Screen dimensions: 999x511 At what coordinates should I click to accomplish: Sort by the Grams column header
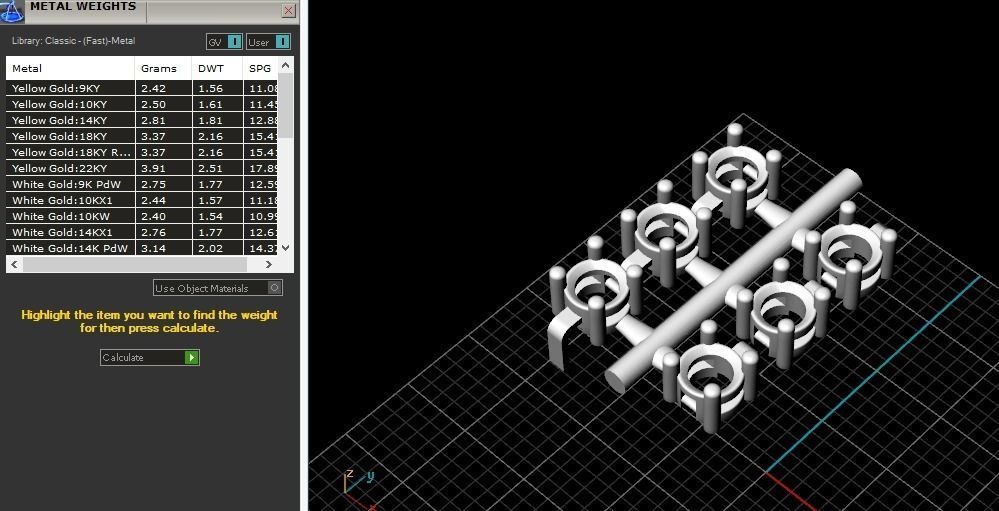coord(163,68)
